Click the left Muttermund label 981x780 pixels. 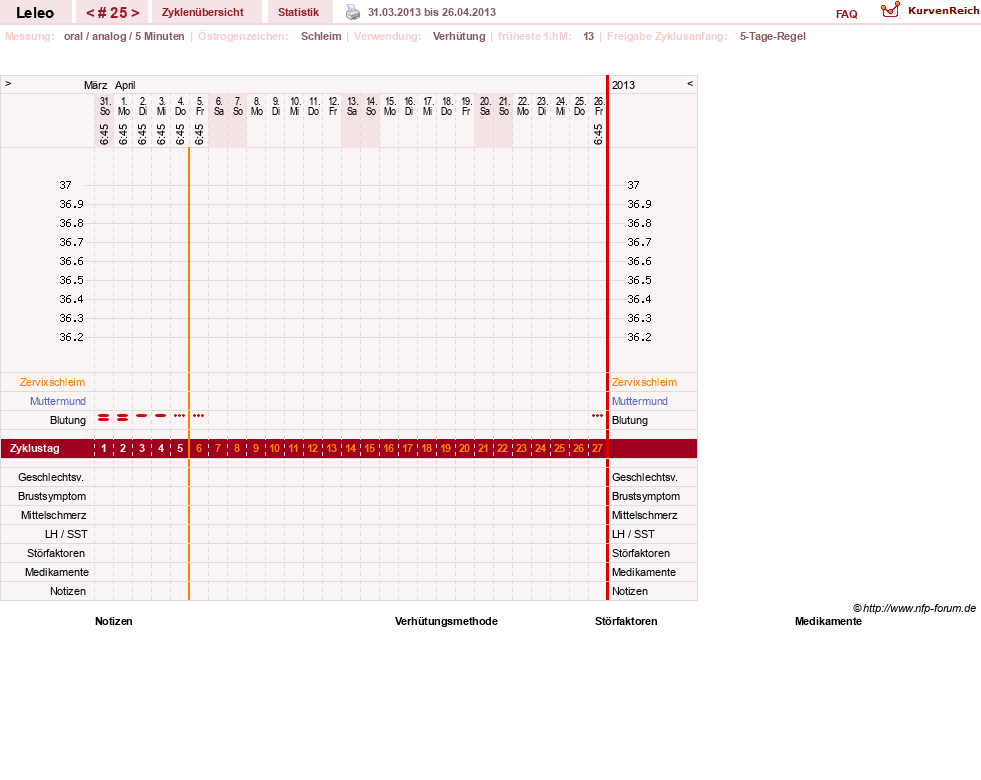(x=58, y=401)
